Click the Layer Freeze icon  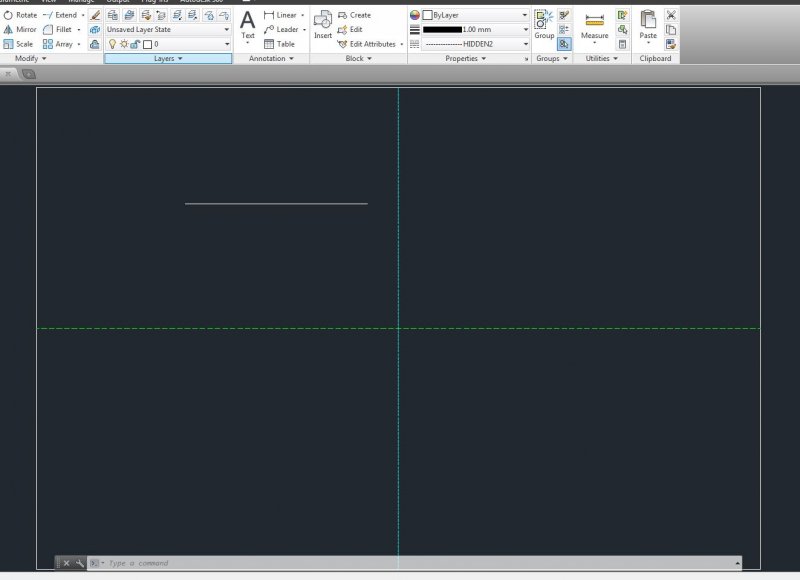tap(209, 15)
